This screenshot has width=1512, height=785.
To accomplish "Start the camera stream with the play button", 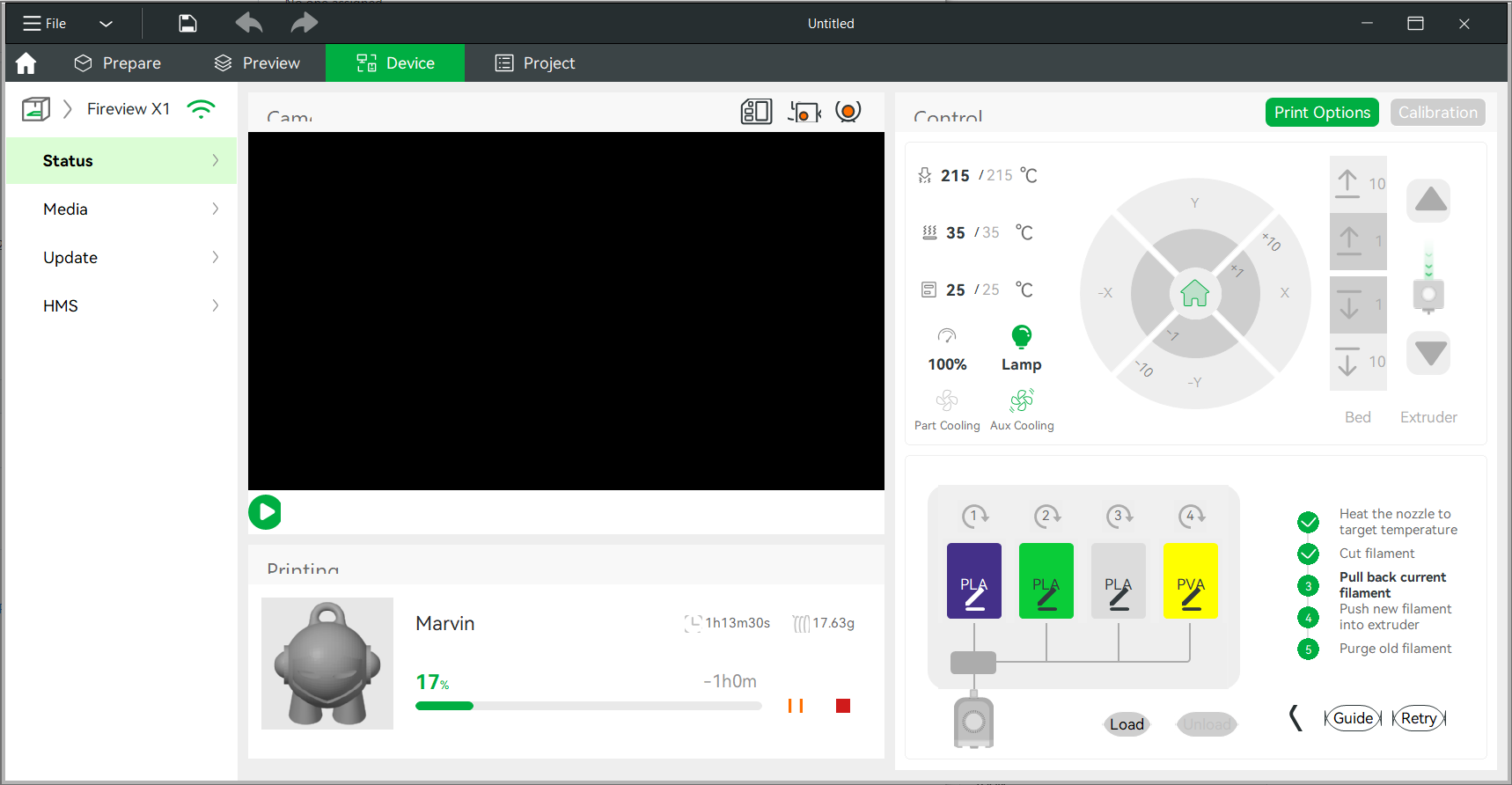I will (x=265, y=512).
